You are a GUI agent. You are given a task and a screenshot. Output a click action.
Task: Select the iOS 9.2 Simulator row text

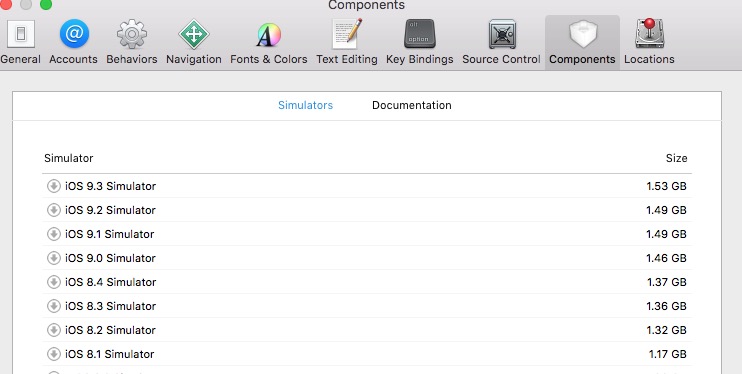click(x=110, y=210)
